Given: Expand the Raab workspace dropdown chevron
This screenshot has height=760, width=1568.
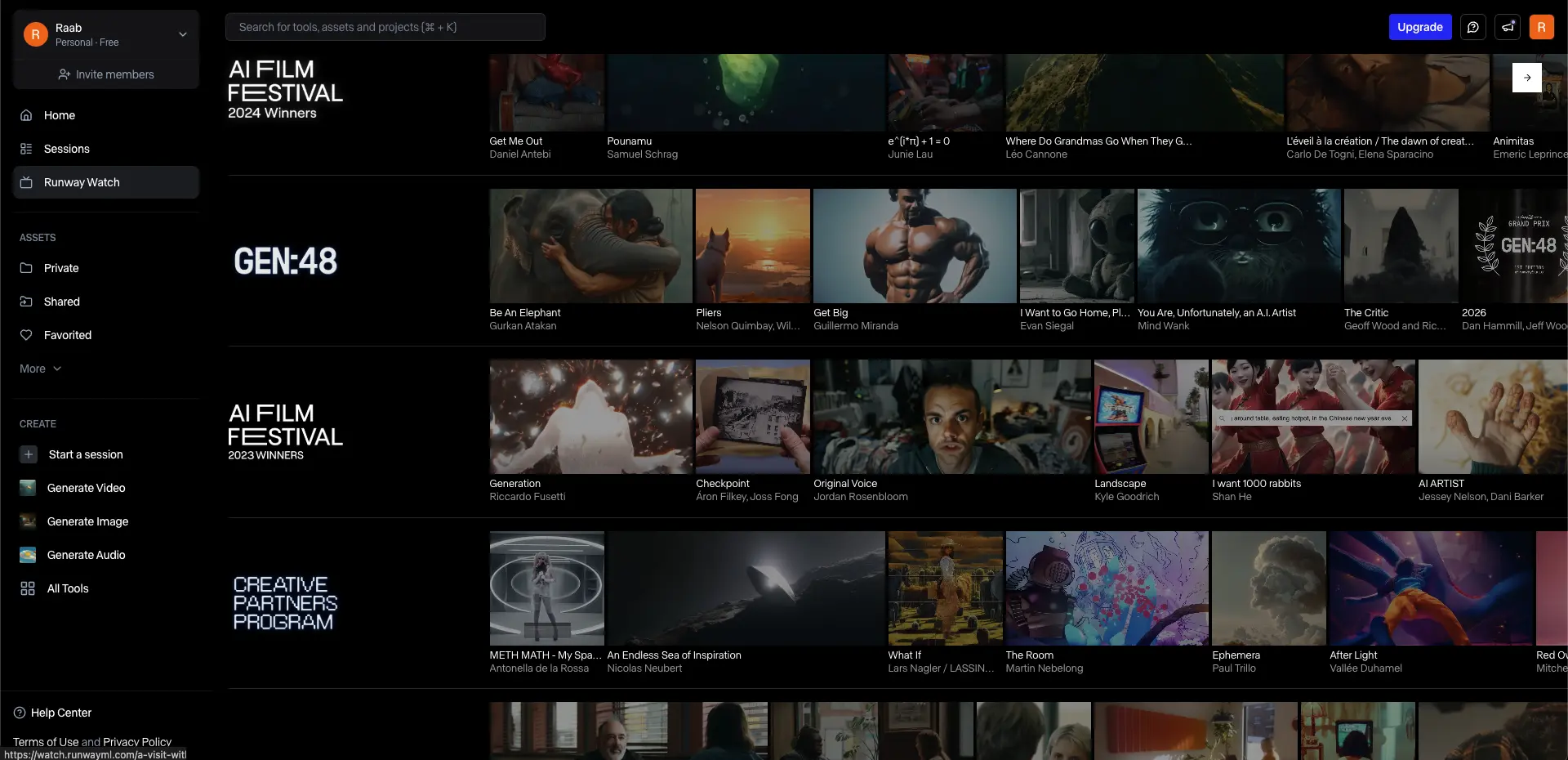Looking at the screenshot, I should point(183,34).
